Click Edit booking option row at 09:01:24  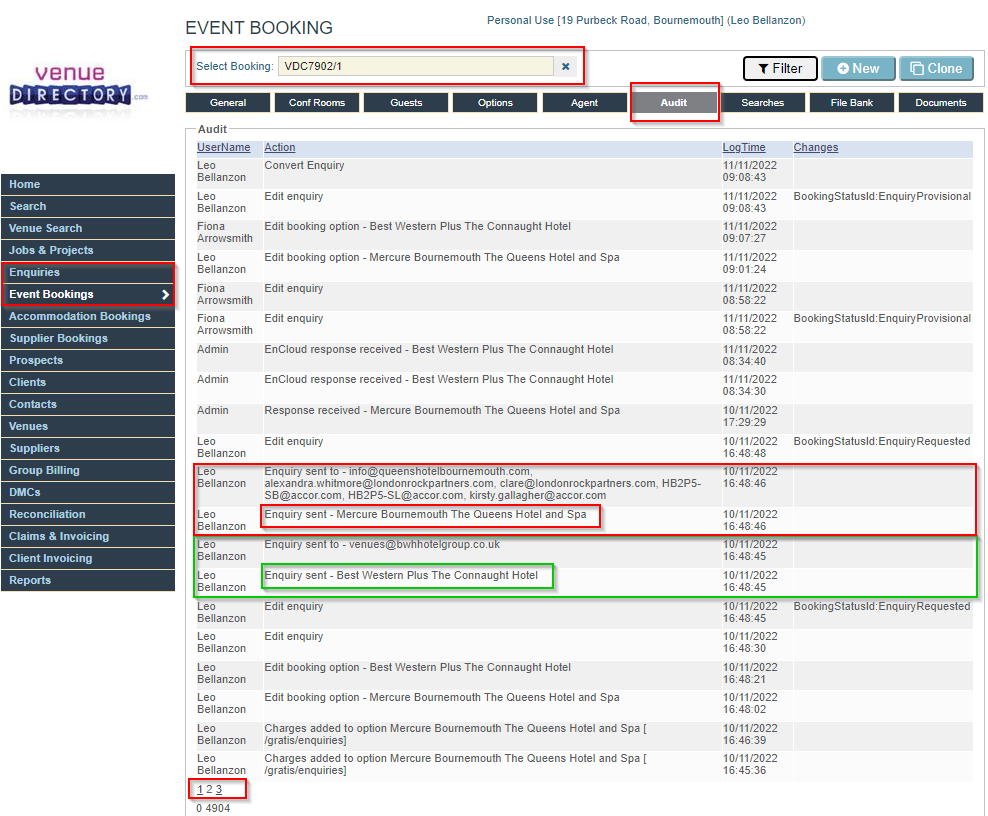[584, 263]
